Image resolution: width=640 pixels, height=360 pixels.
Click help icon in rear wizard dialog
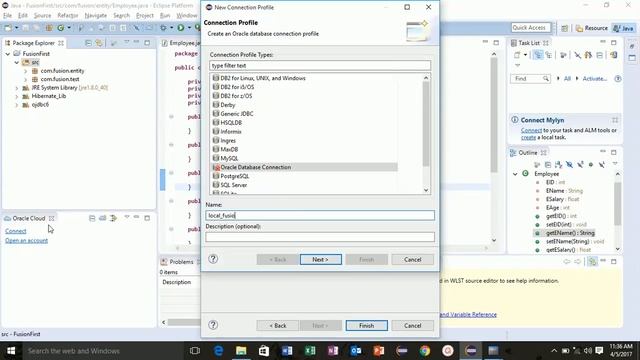pyautogui.click(x=213, y=325)
